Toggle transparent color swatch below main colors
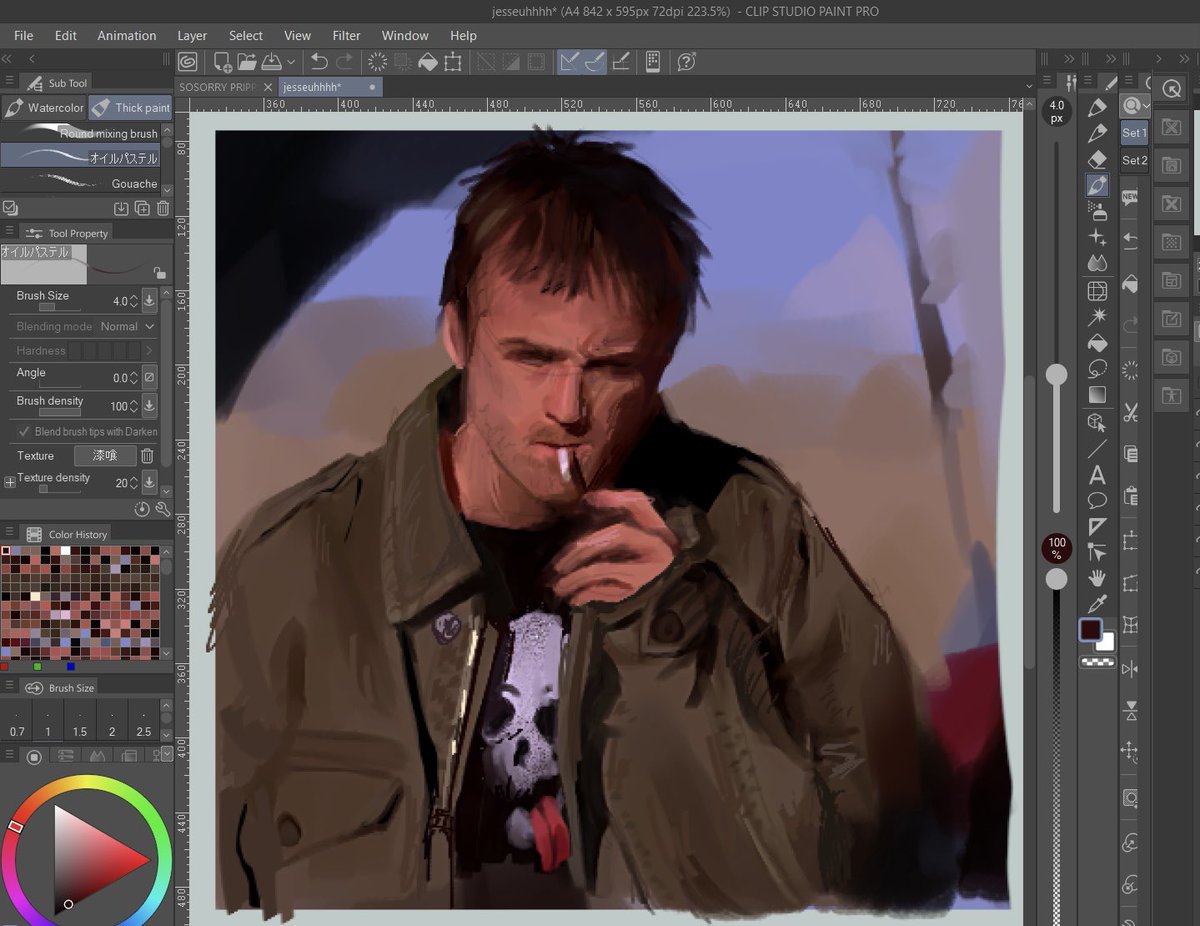 click(1098, 661)
